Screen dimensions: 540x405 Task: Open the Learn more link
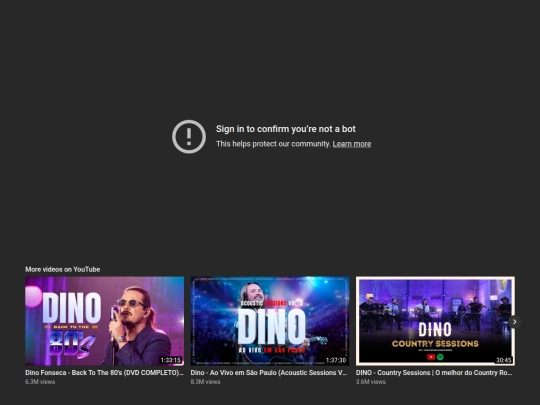(352, 144)
